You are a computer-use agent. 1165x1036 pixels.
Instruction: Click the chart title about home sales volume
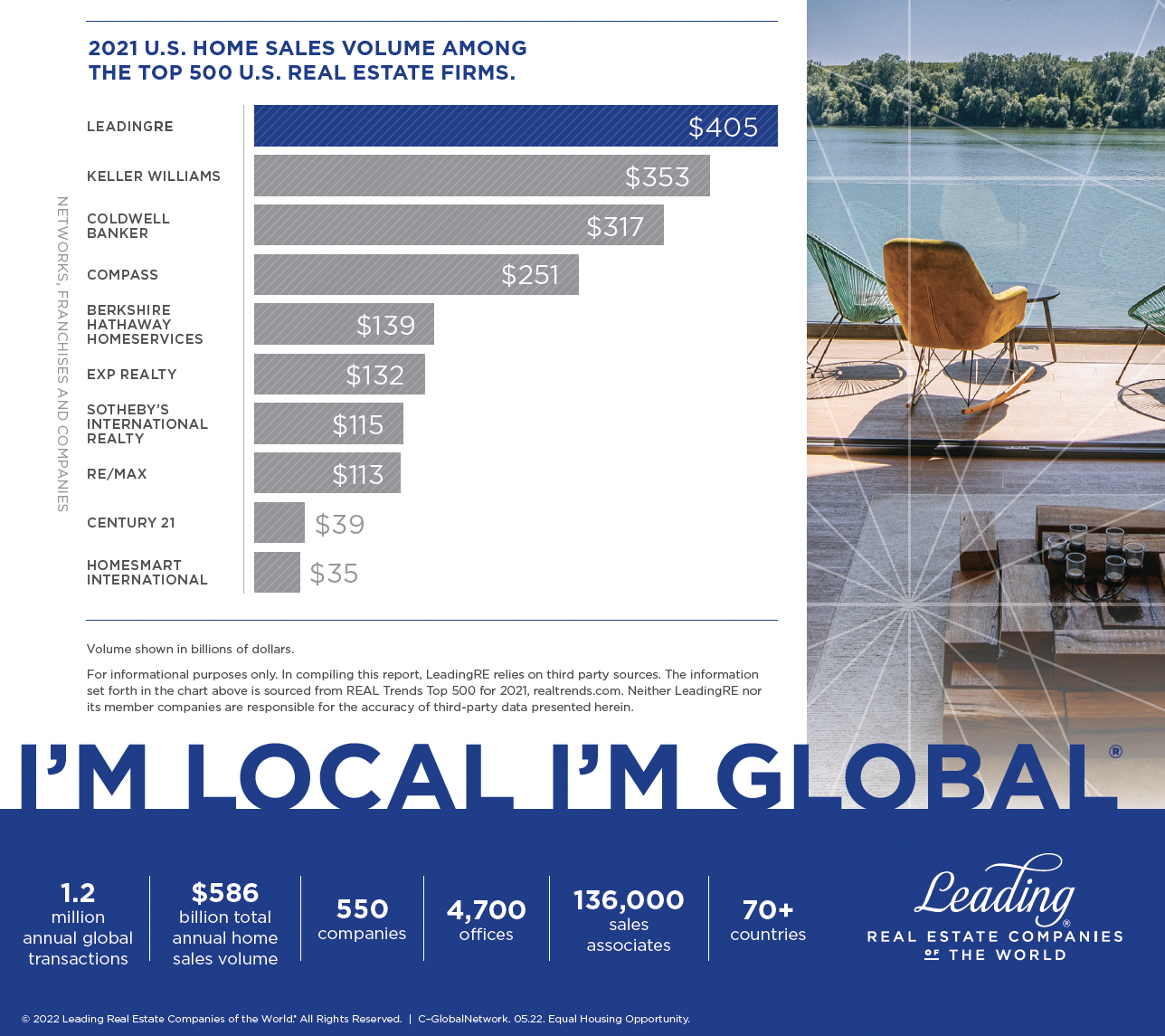pyautogui.click(x=308, y=61)
